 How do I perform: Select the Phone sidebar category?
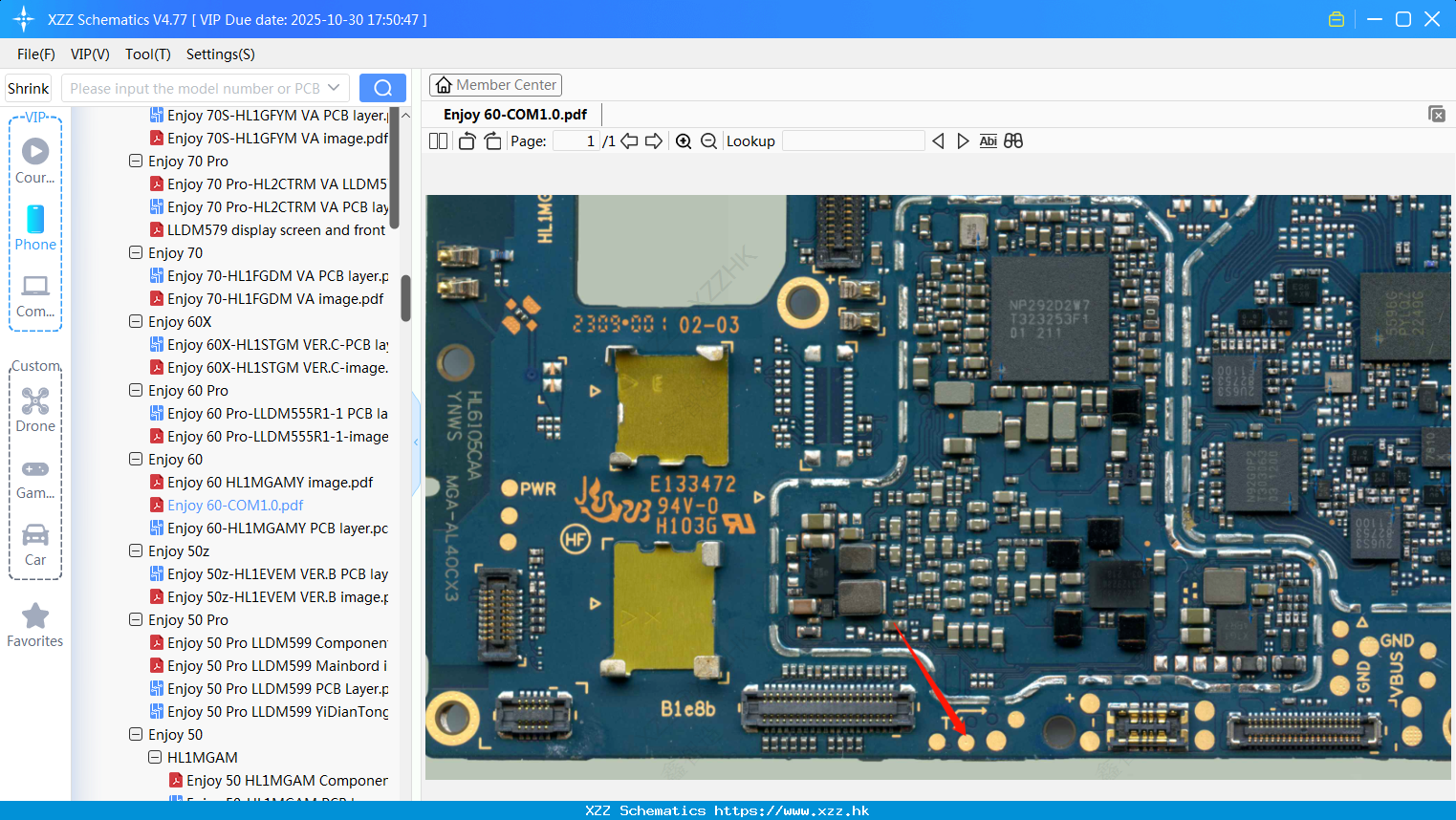point(35,227)
